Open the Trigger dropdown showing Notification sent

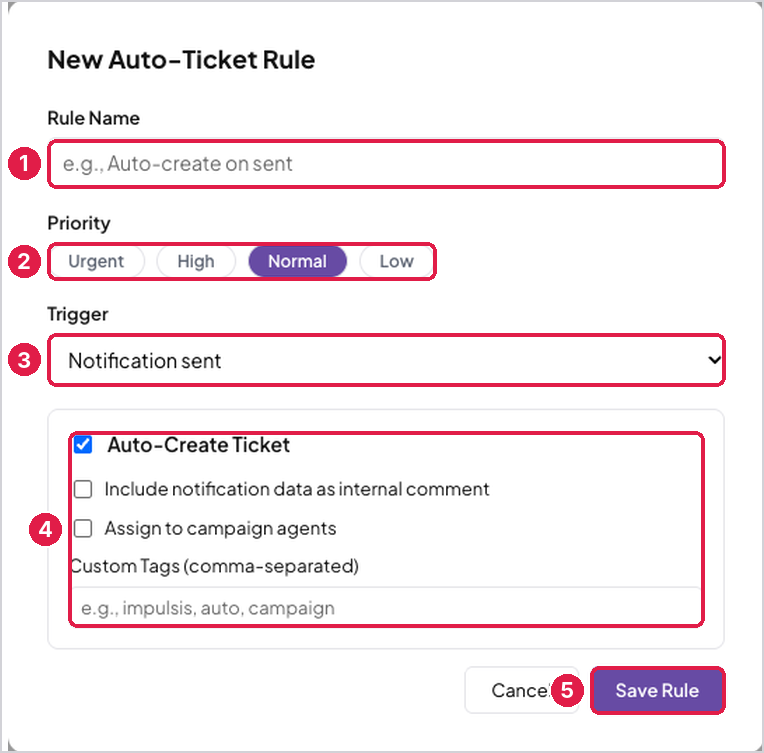[386, 360]
